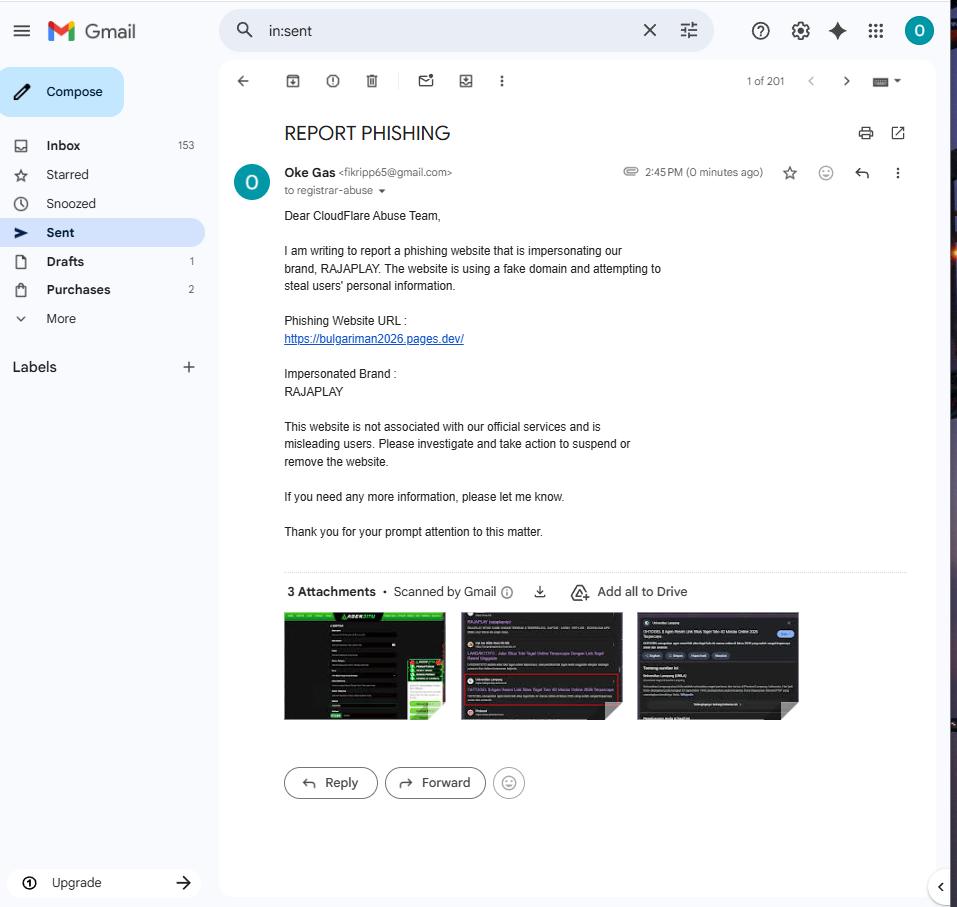Download all attachments

pos(540,591)
